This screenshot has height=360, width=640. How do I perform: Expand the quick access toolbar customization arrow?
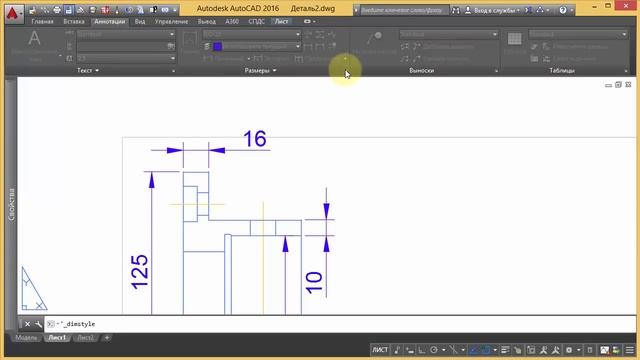175,10
